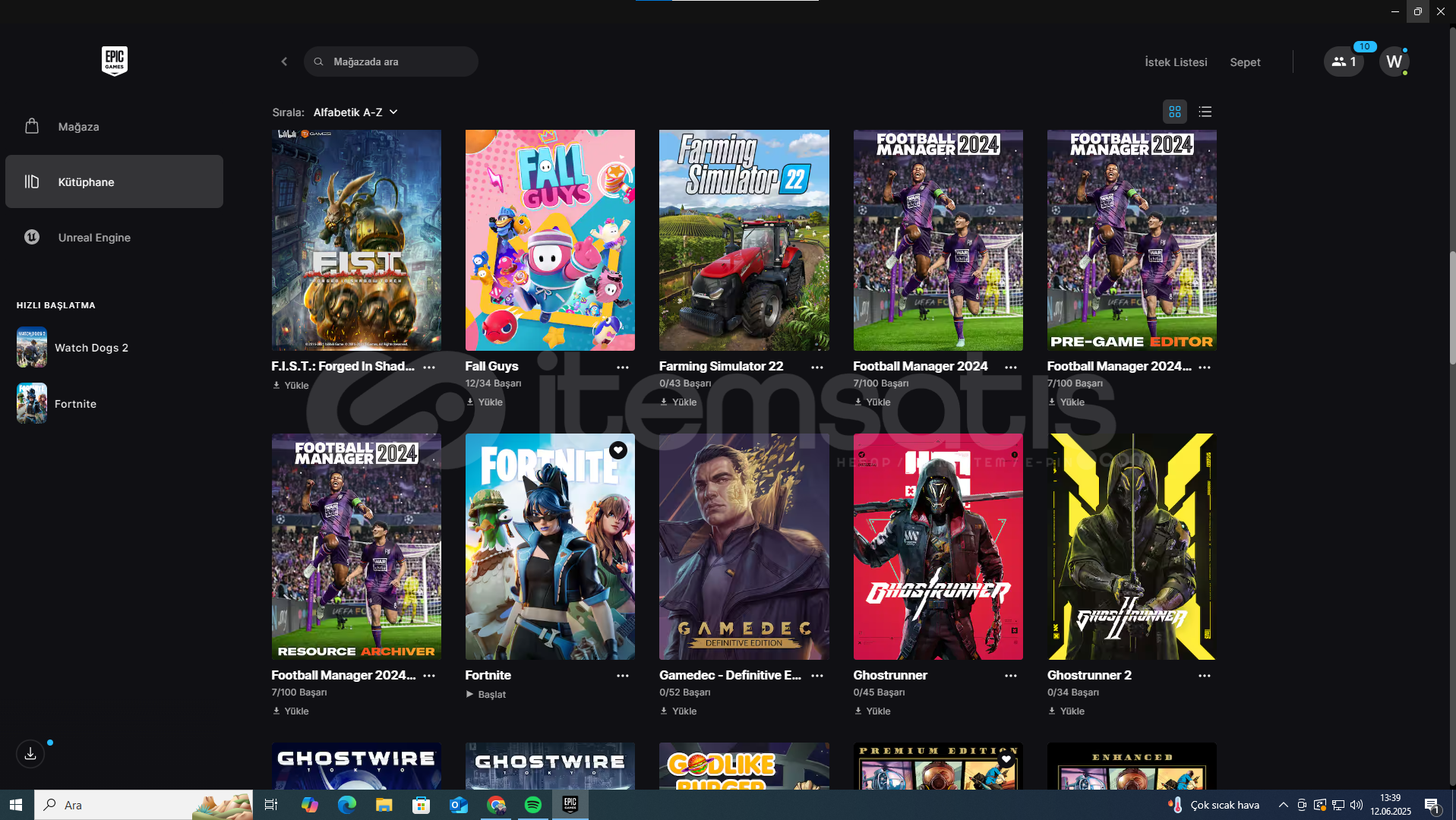Open İstek Listesi wishlist
This screenshot has height=820, width=1456.
click(x=1176, y=62)
